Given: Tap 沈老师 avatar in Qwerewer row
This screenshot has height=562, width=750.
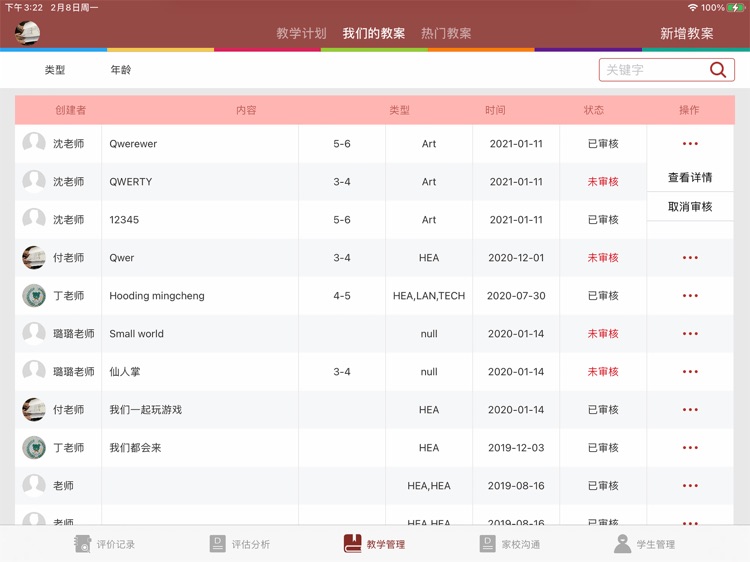Looking at the screenshot, I should click(x=34, y=143).
